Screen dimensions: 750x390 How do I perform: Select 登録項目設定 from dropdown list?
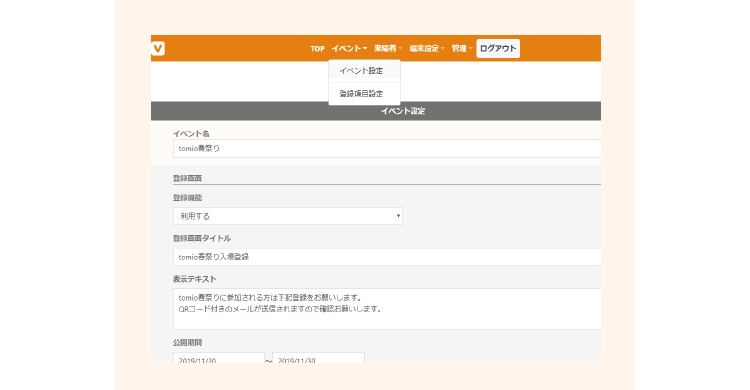pos(364,94)
